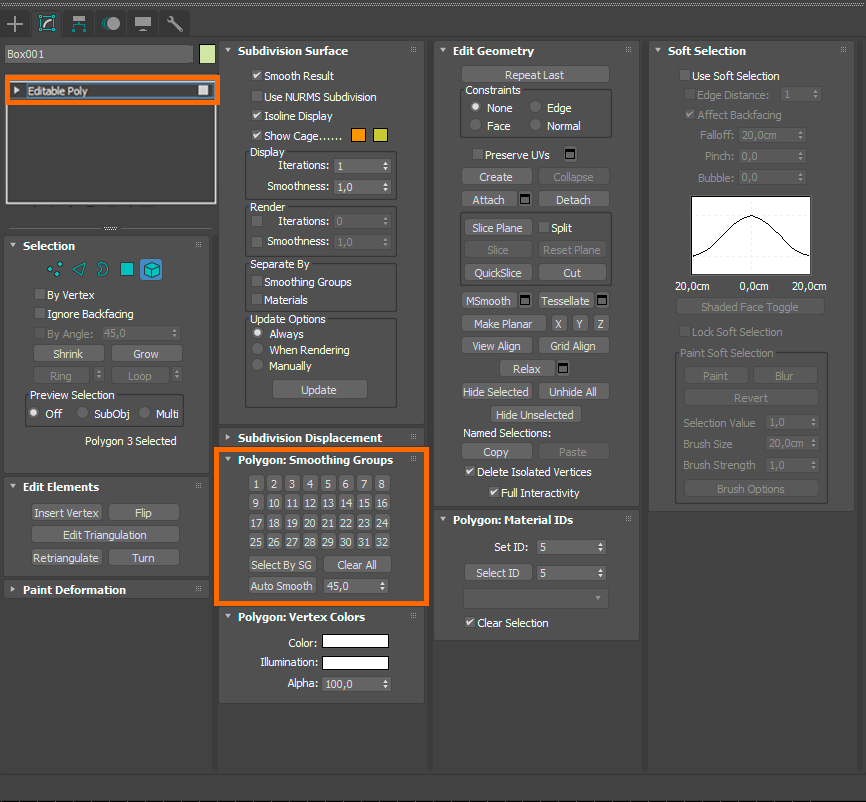Open the vertex Color swatch
Image resolution: width=866 pixels, height=802 pixels.
point(355,642)
